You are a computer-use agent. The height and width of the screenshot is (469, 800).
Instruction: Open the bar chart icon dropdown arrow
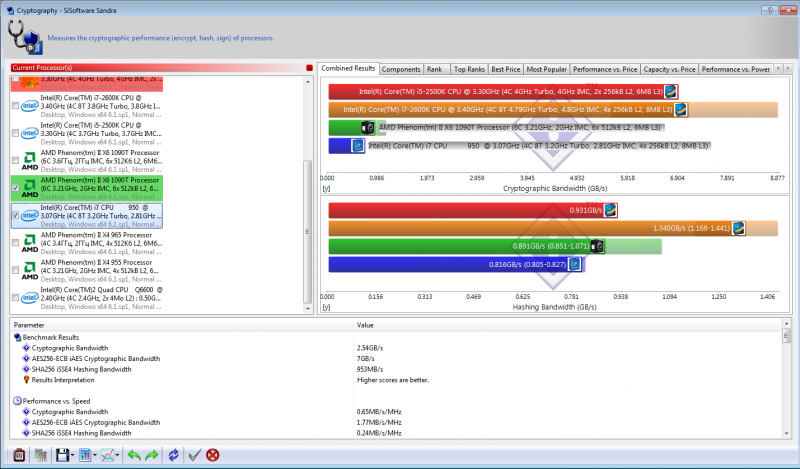[x=94, y=455]
